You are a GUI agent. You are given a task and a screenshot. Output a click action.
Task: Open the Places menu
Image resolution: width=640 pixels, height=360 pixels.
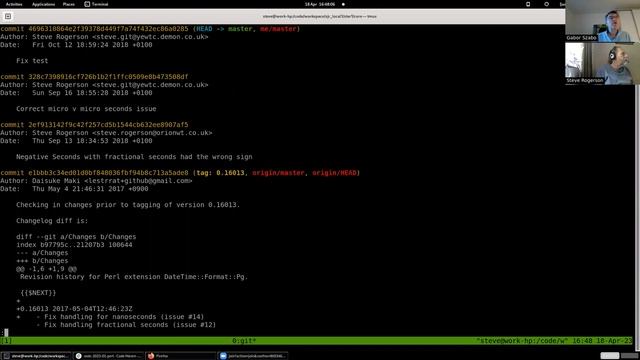pyautogui.click(x=69, y=4)
